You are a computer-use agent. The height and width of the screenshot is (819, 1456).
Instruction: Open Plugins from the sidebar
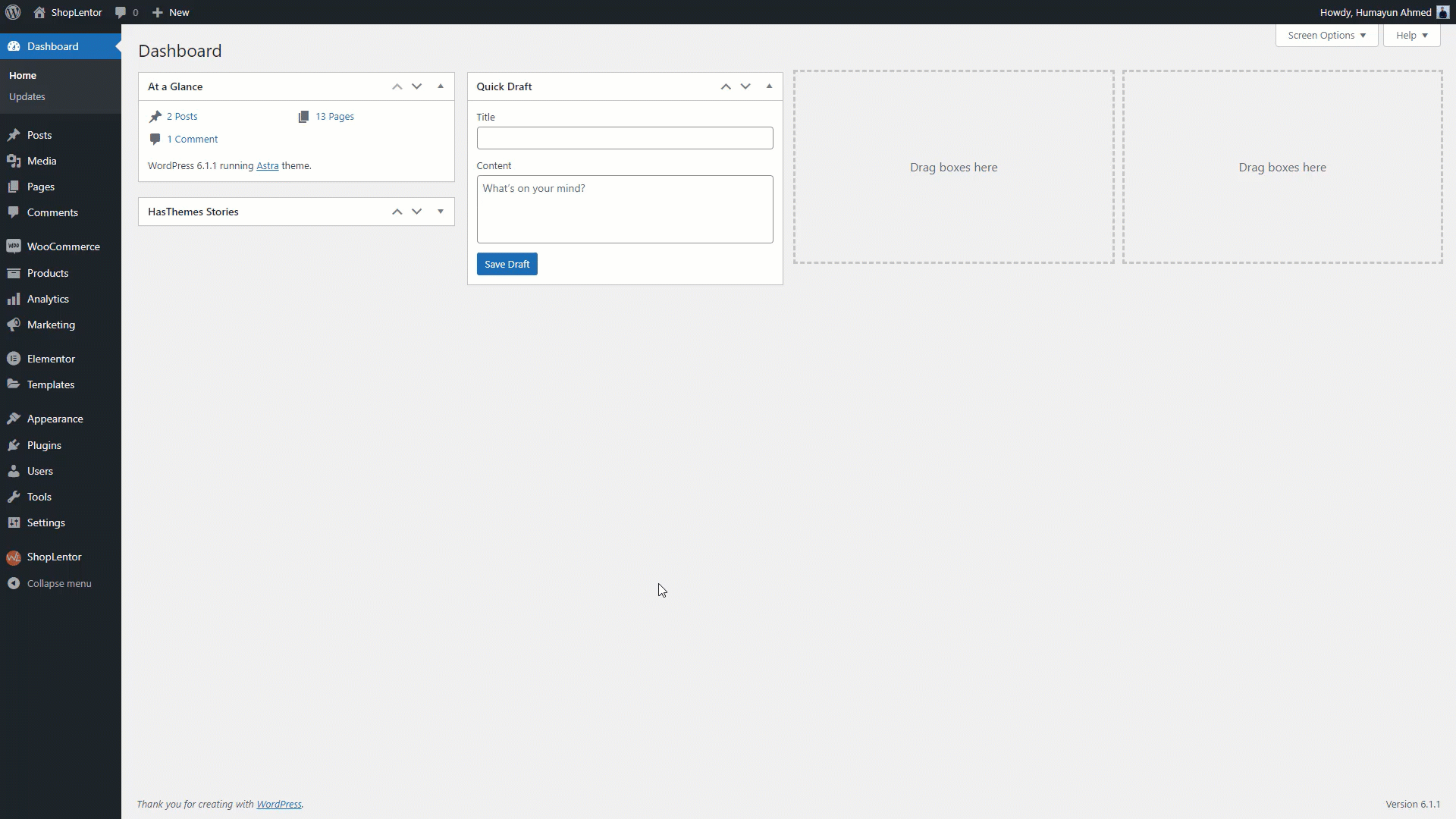point(44,445)
